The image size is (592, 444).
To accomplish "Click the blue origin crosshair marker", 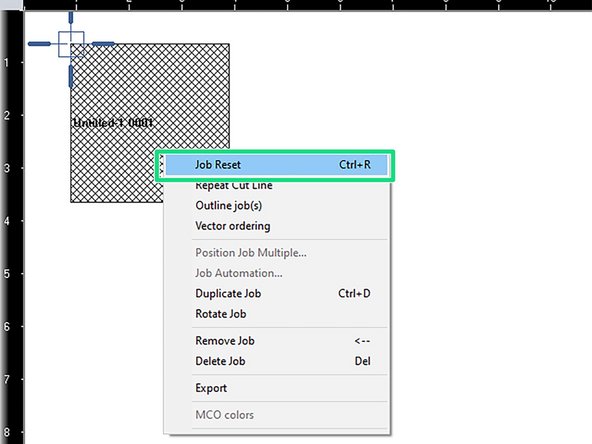I will tap(71, 44).
